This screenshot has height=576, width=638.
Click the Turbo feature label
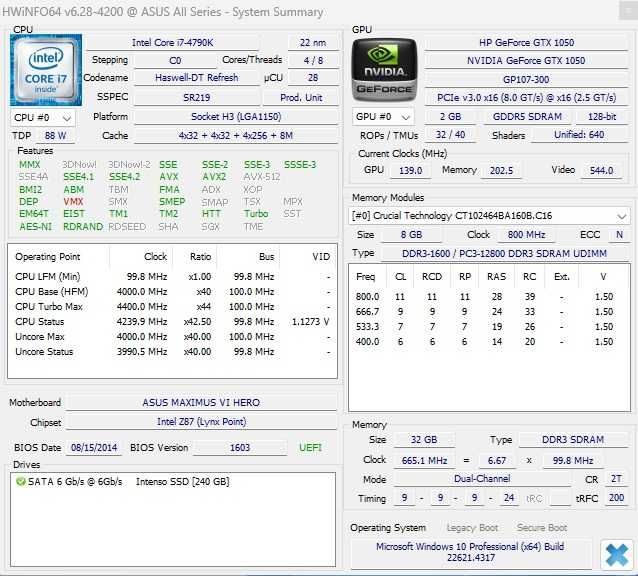pyautogui.click(x=256, y=214)
